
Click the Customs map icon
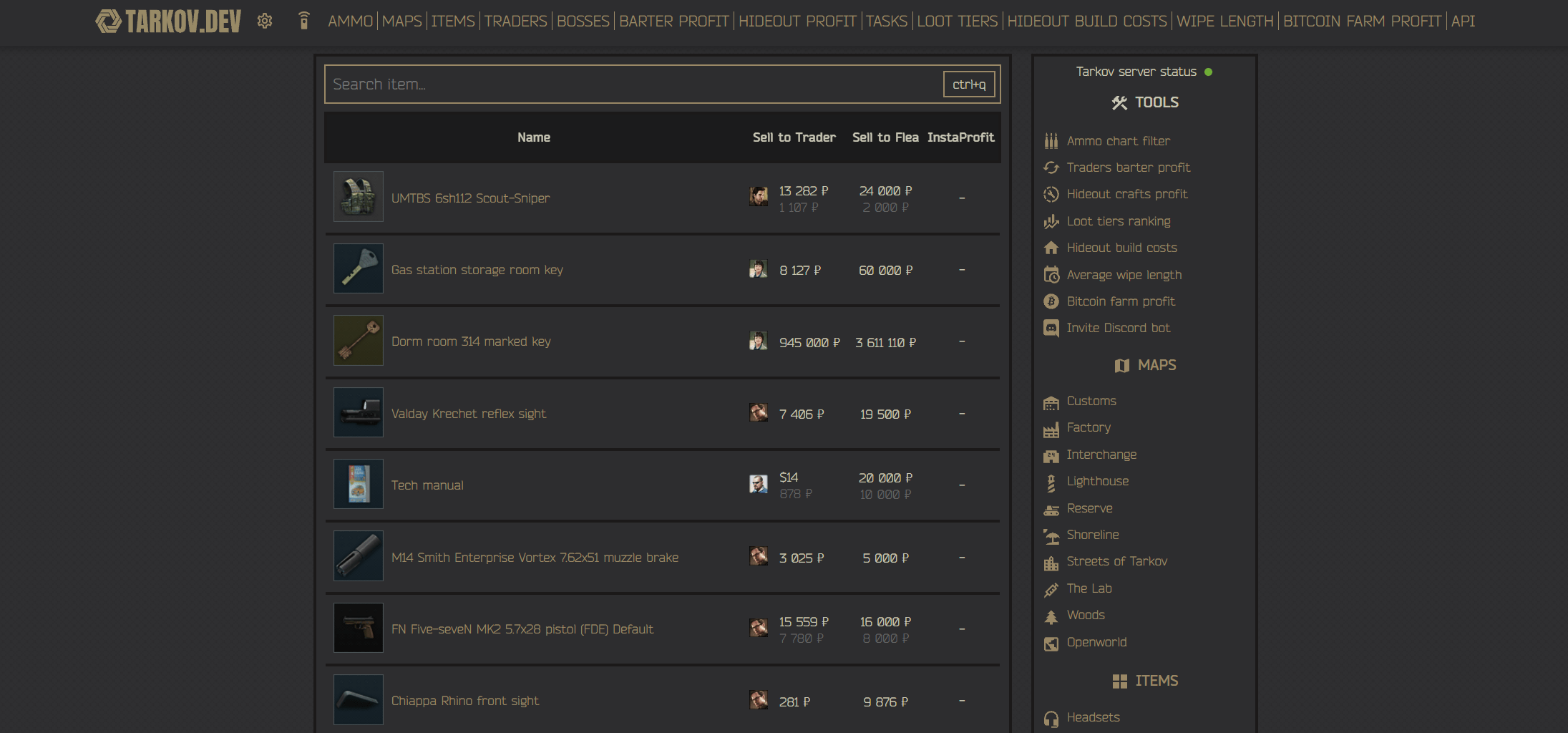(1051, 403)
